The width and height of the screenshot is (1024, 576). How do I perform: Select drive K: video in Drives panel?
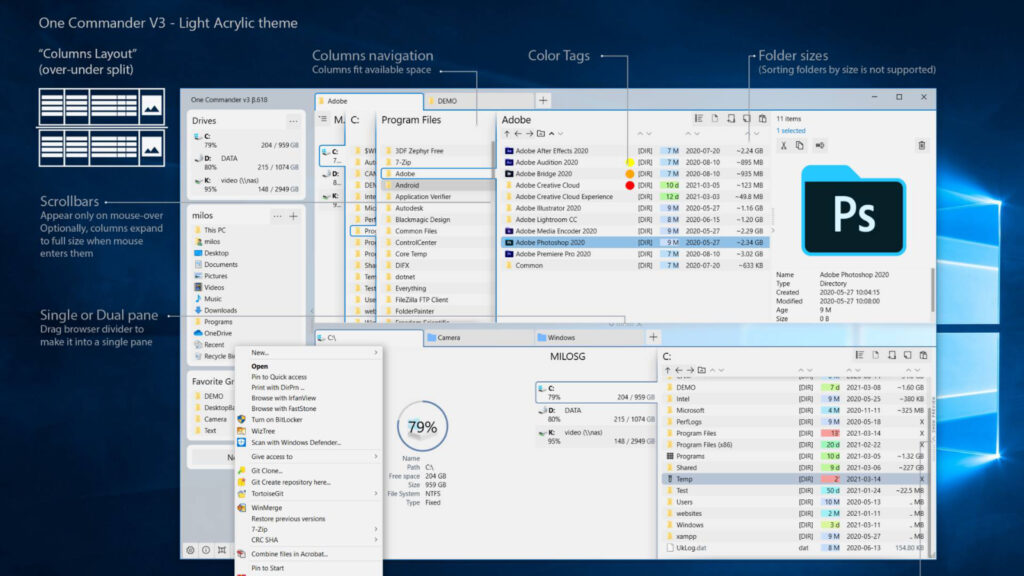[x=246, y=185]
